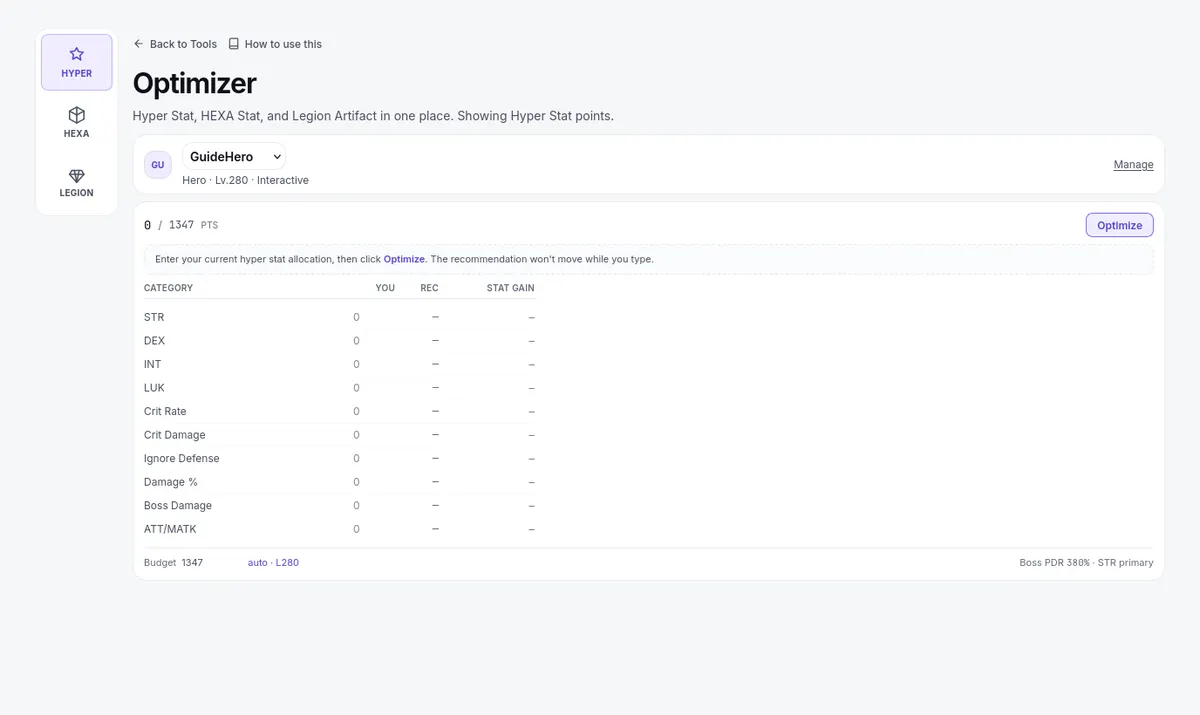Click the book icon beside How to use this

pyautogui.click(x=233, y=44)
